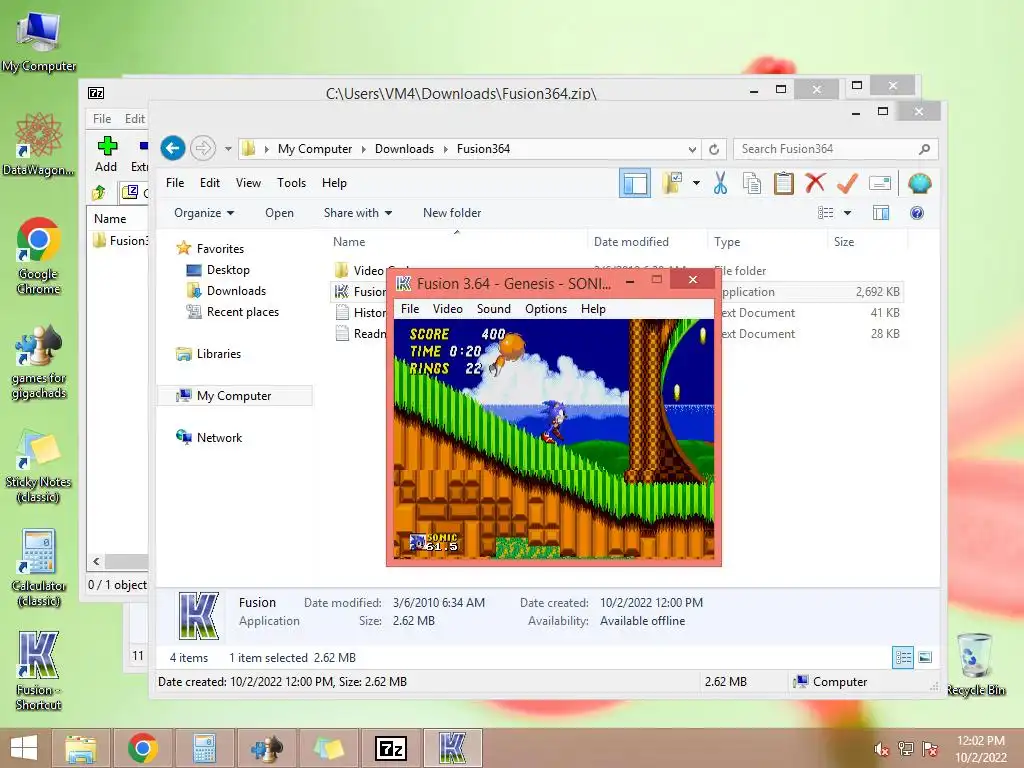Open the My Computer desktop icon

39,41
